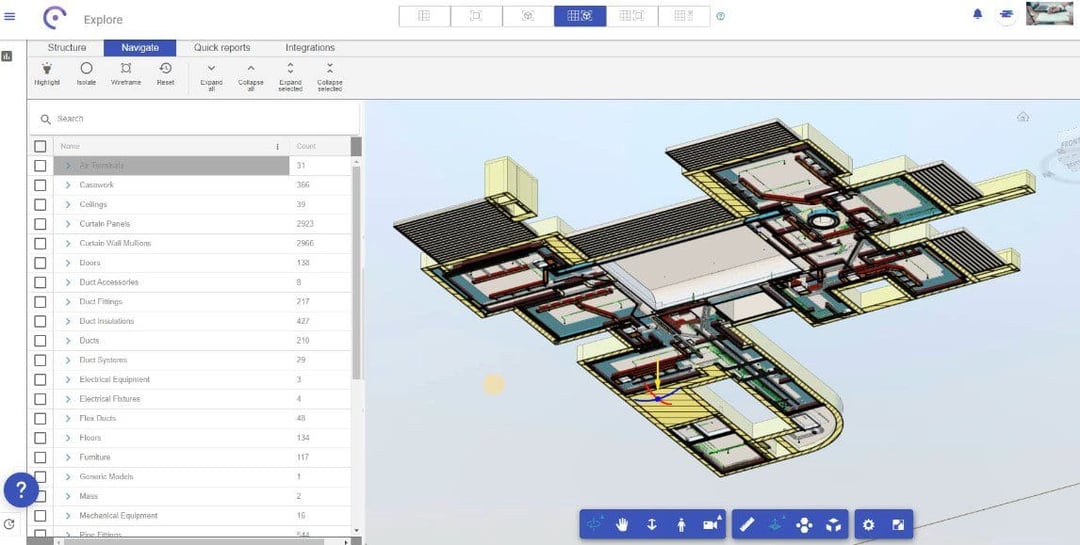Screen dimensions: 1080x545
Task: Select the Orbit tool in viewer toolbar
Action: click(594, 525)
